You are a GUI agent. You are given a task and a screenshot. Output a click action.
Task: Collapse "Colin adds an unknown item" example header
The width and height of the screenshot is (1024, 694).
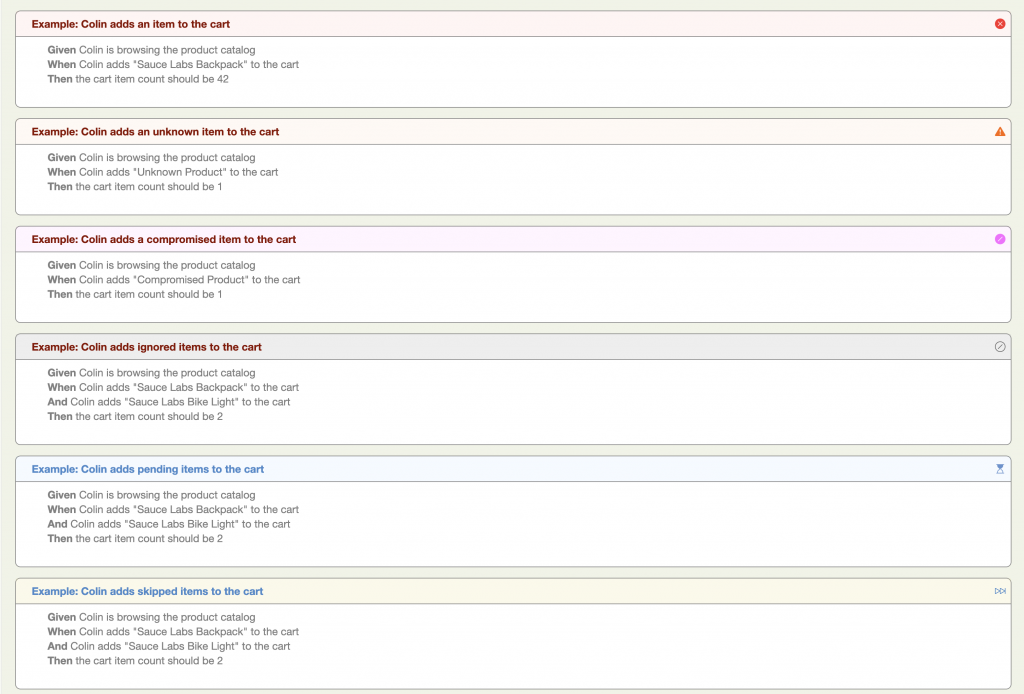155,132
